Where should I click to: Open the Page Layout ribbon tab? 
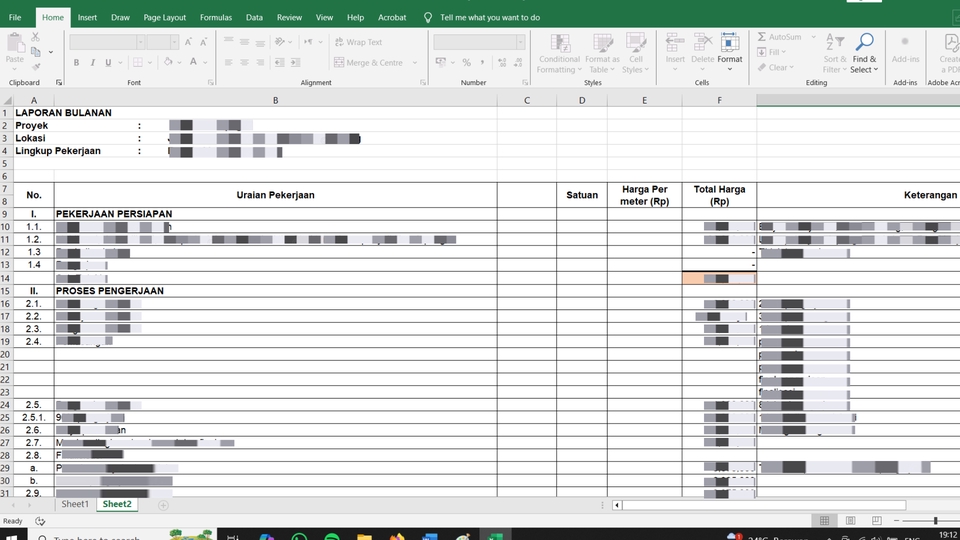tap(164, 17)
